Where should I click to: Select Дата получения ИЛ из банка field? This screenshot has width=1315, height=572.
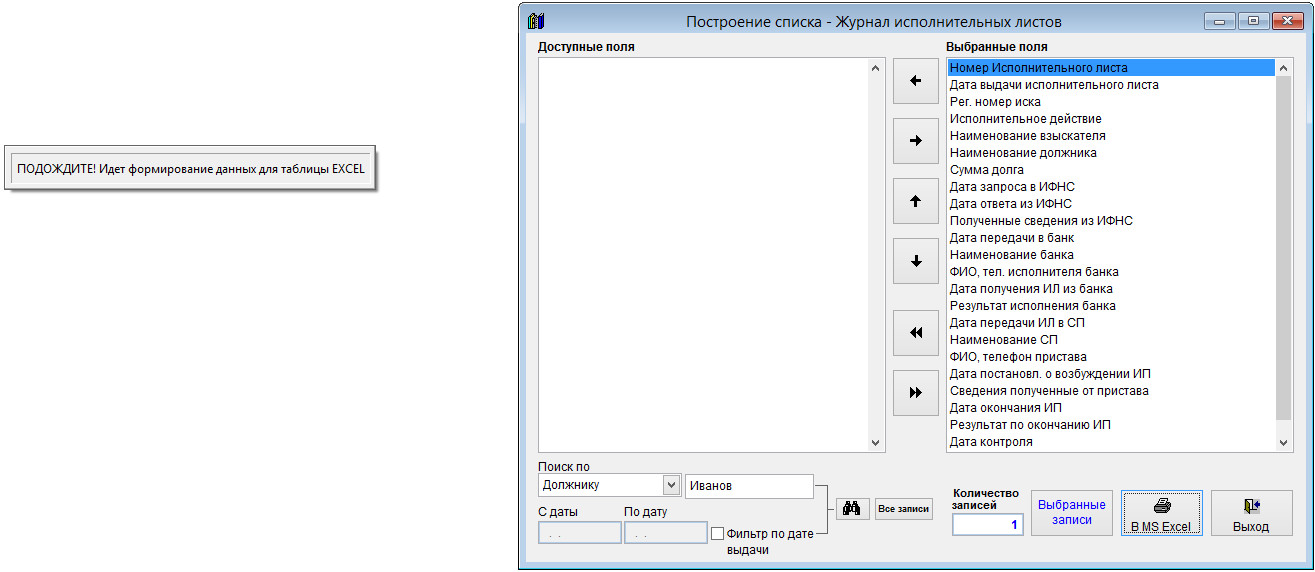[x=1111, y=289]
